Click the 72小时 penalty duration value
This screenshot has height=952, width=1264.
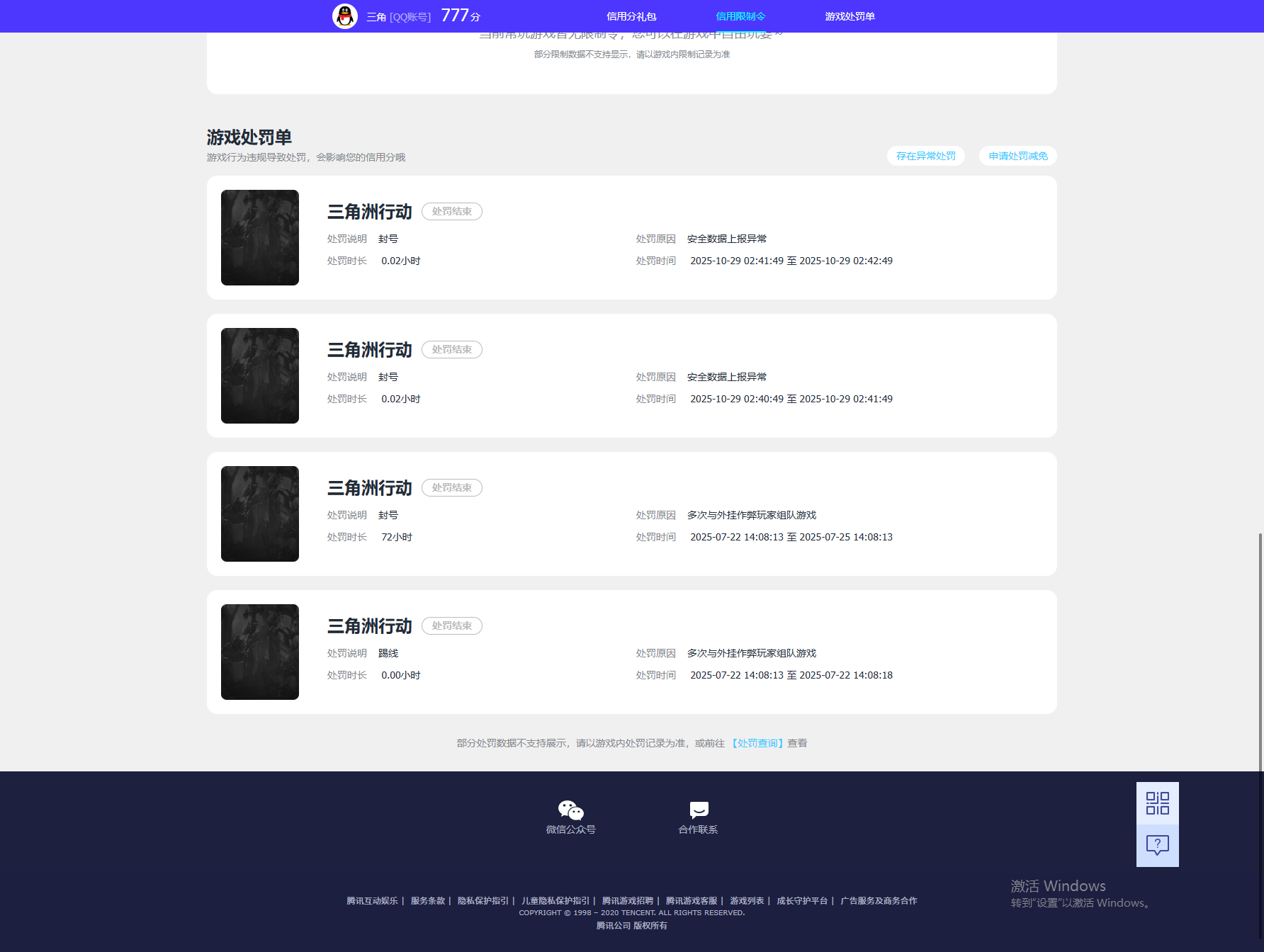[x=397, y=537]
